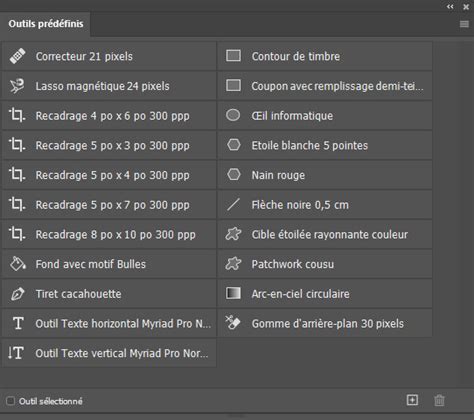The width and height of the screenshot is (474, 420).
Task: Select Flèche noire 0,5 cm preset
Action: [x=325, y=205]
